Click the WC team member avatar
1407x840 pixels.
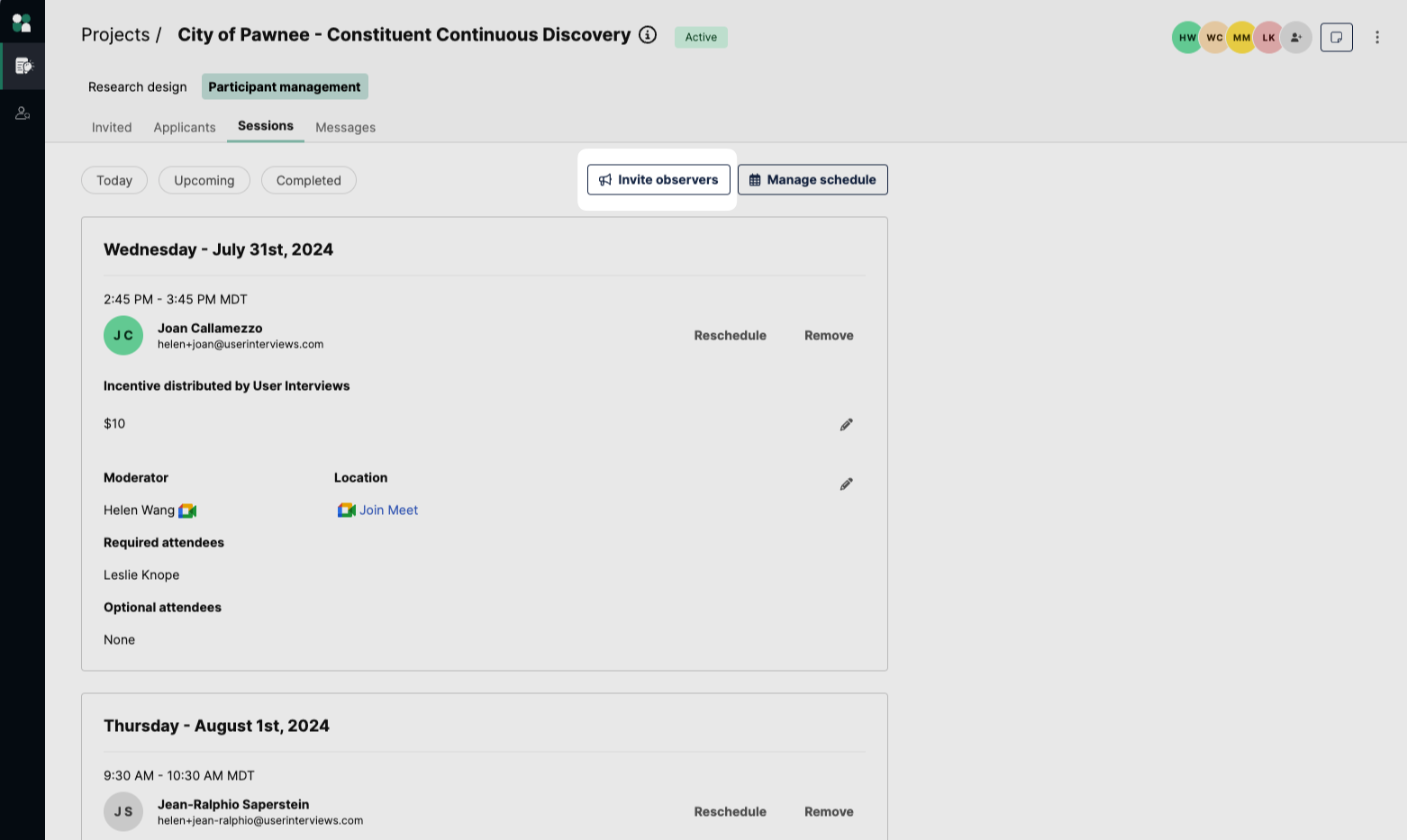1214,38
